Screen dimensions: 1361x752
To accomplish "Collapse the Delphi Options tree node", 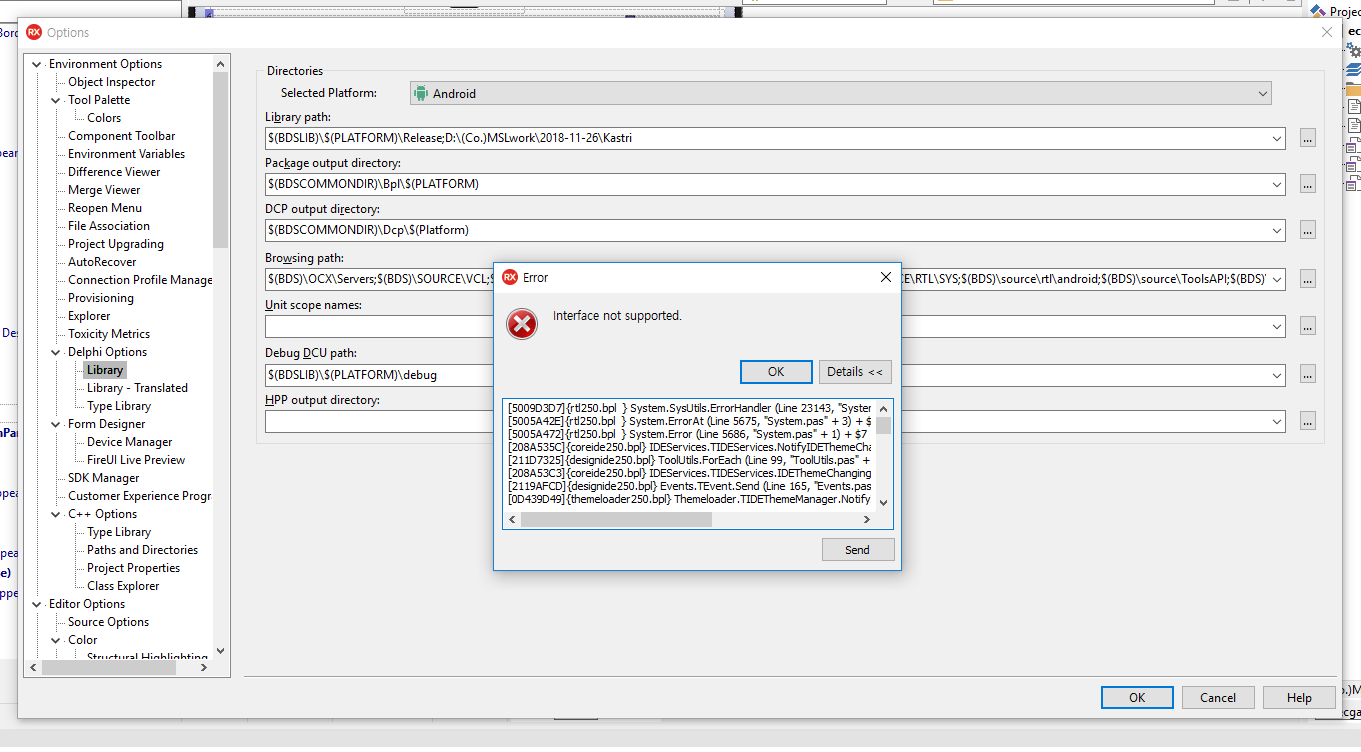I will pos(56,352).
